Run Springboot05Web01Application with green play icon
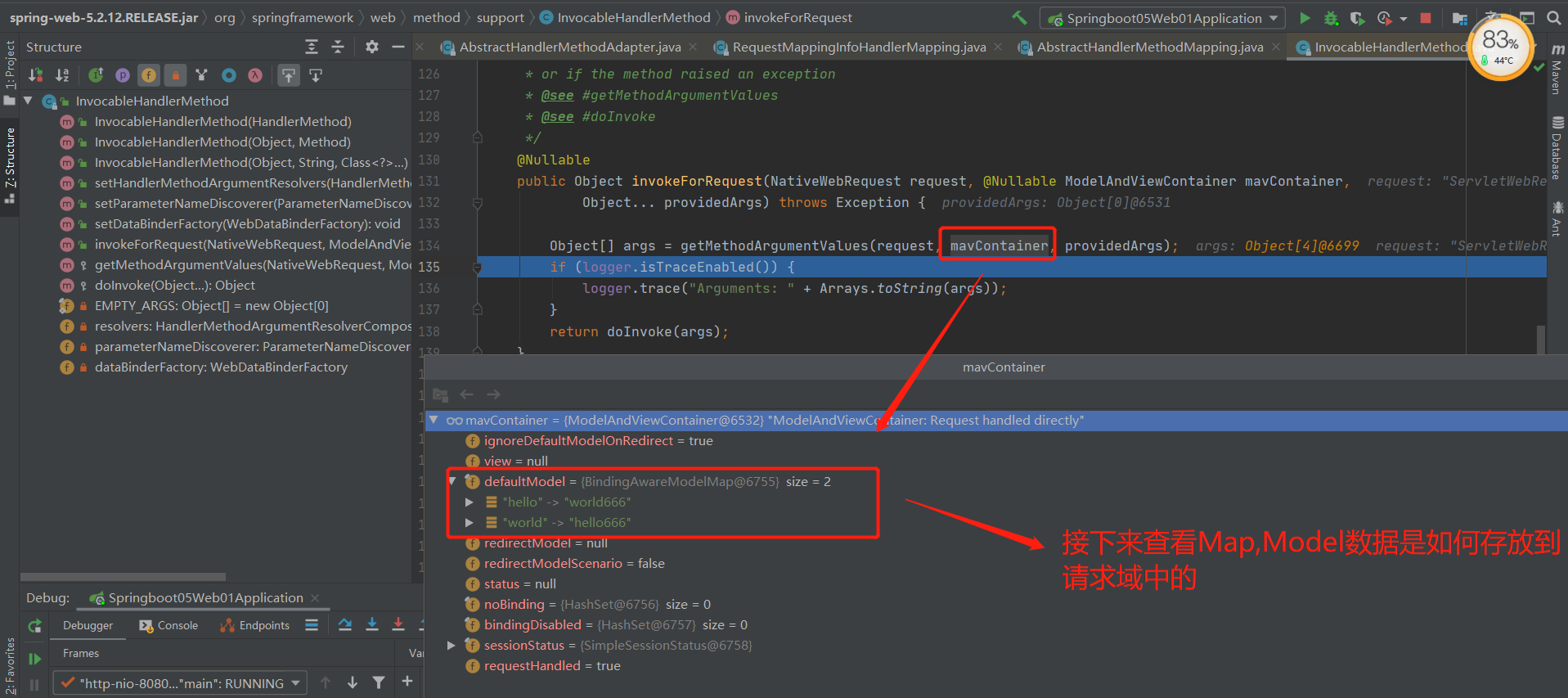Image resolution: width=1568 pixels, height=698 pixels. [1305, 17]
